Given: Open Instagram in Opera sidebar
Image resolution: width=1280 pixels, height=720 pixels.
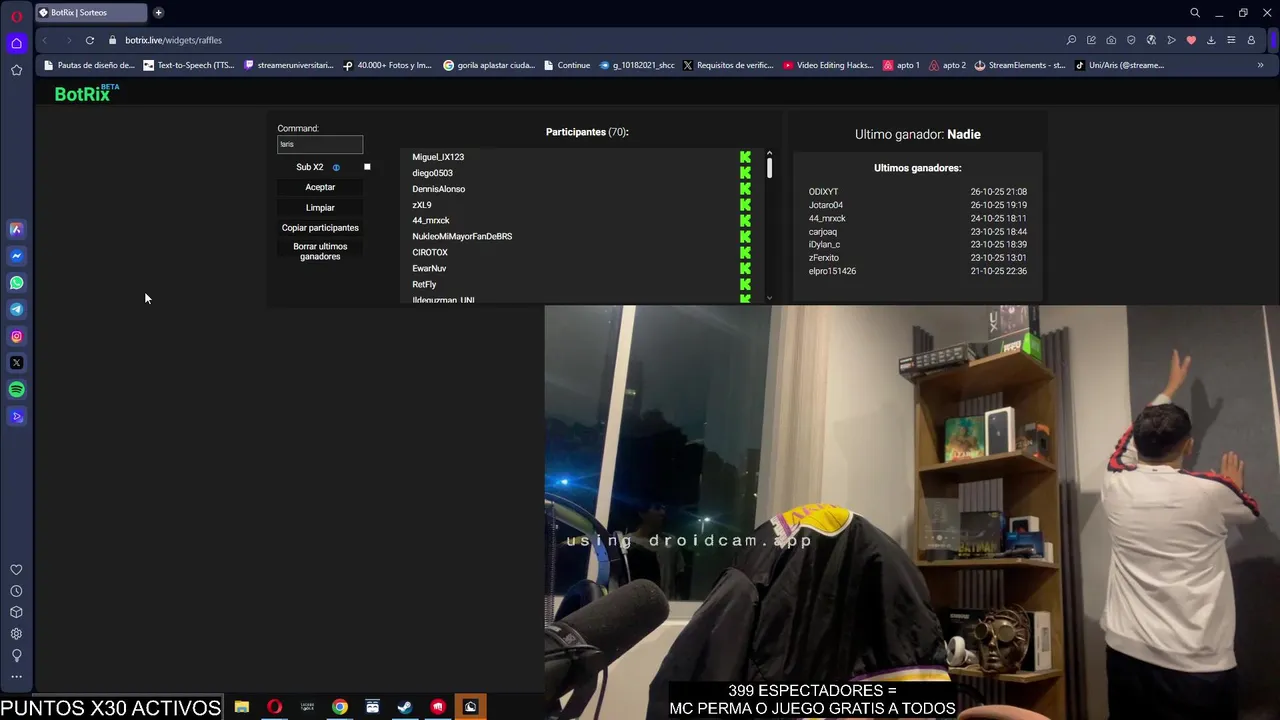Looking at the screenshot, I should (x=16, y=337).
